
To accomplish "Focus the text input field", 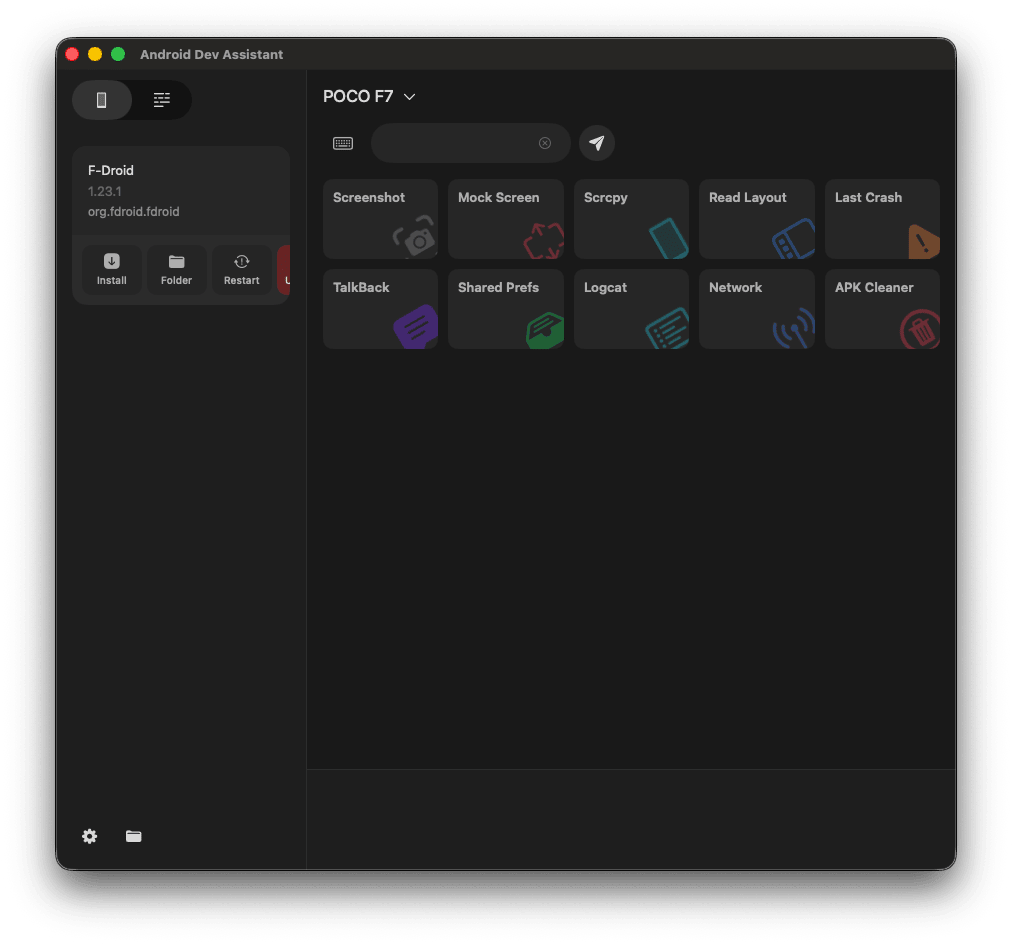I will [x=471, y=143].
